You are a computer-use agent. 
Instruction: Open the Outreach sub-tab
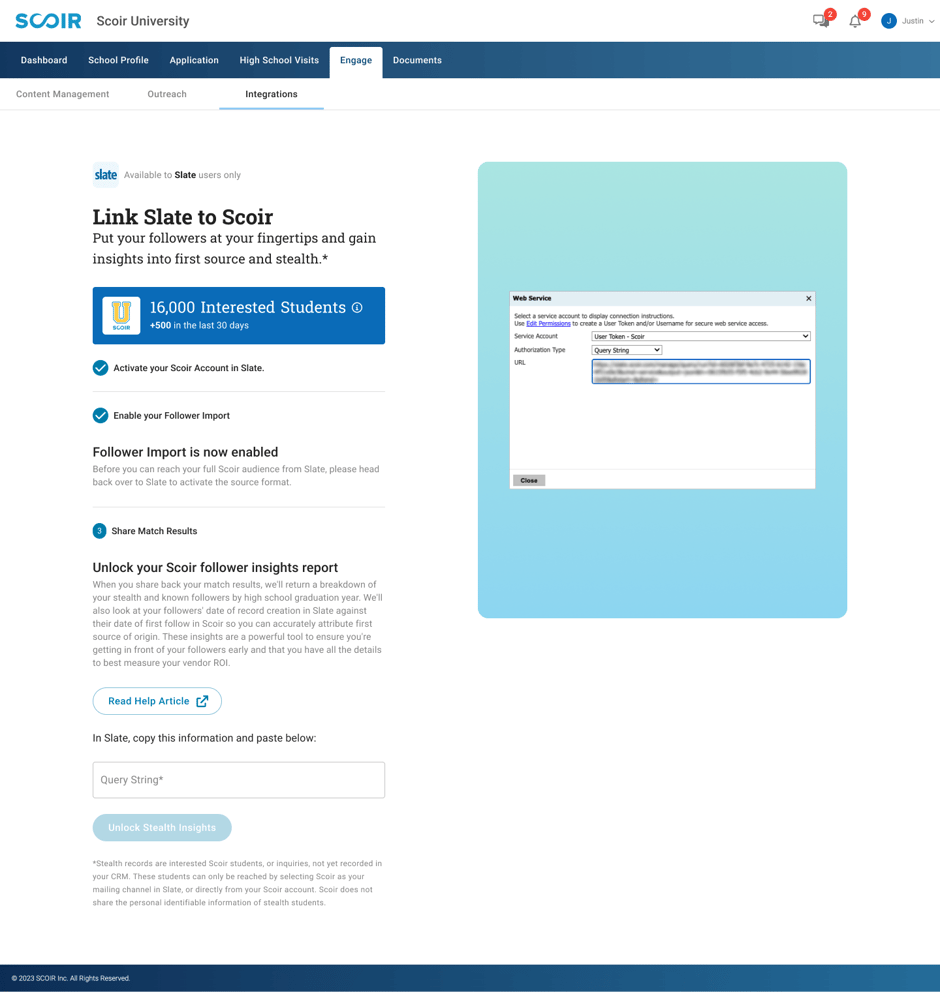pos(167,94)
